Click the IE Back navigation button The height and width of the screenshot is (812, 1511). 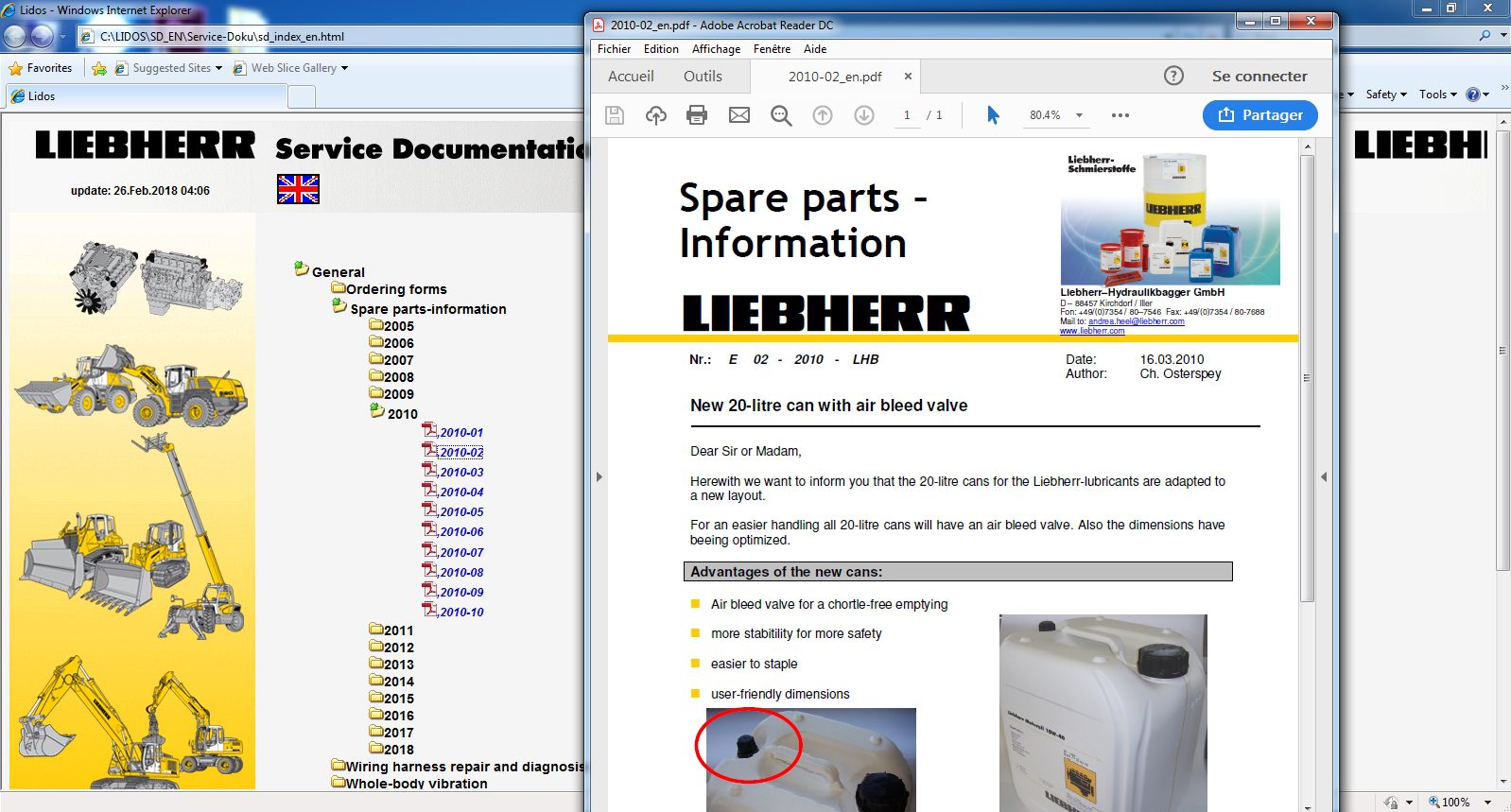pos(15,36)
